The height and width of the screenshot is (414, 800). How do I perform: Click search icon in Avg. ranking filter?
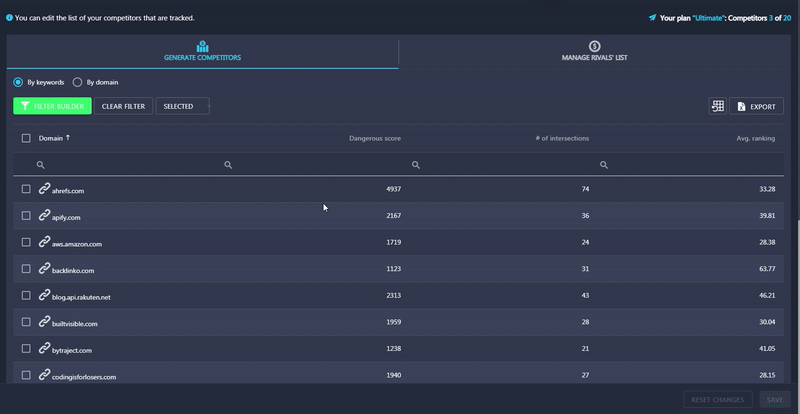[x=604, y=165]
